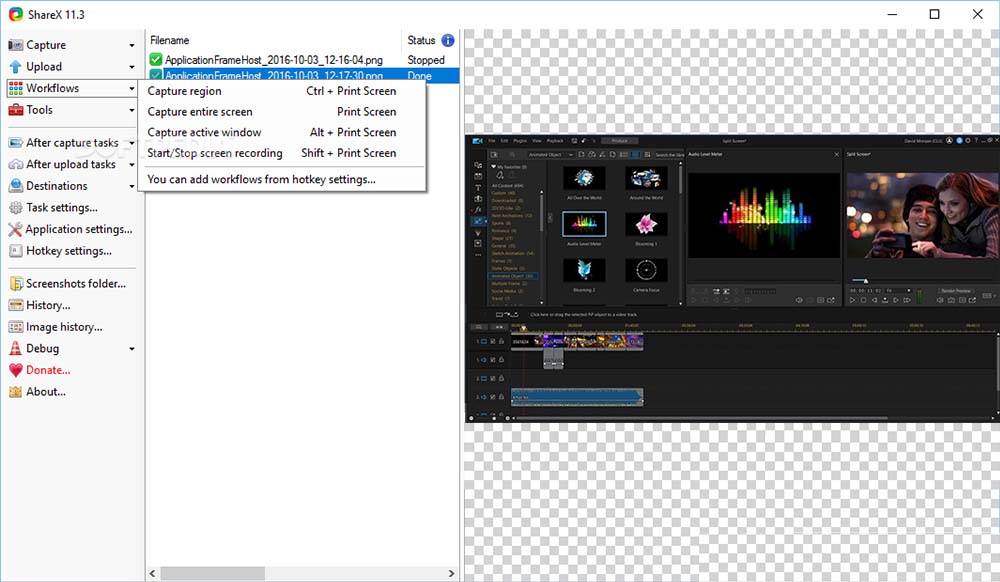Click the Donate link
This screenshot has height=582, width=1000.
coord(42,369)
